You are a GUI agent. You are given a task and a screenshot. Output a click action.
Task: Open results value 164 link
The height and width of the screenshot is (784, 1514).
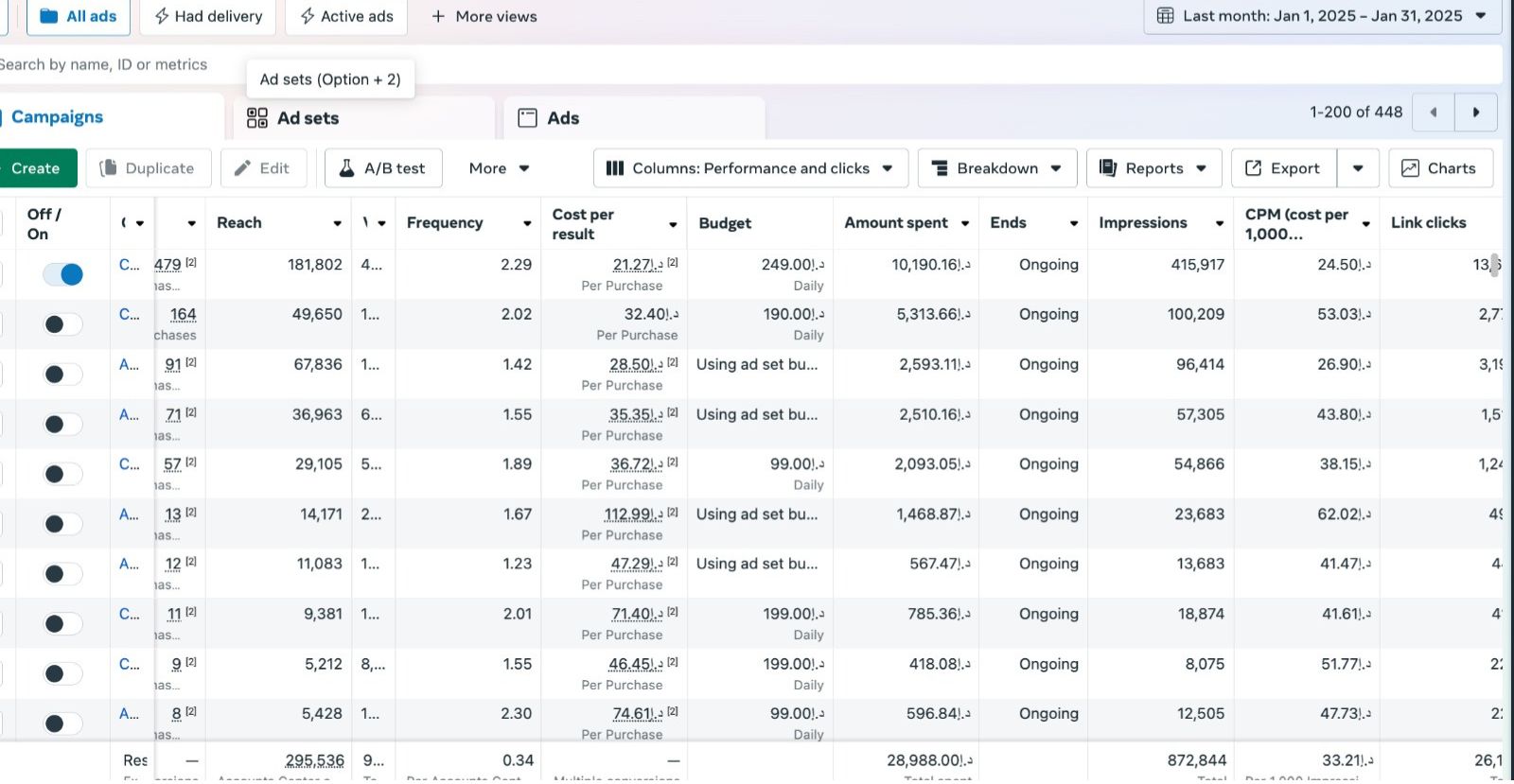(x=184, y=314)
